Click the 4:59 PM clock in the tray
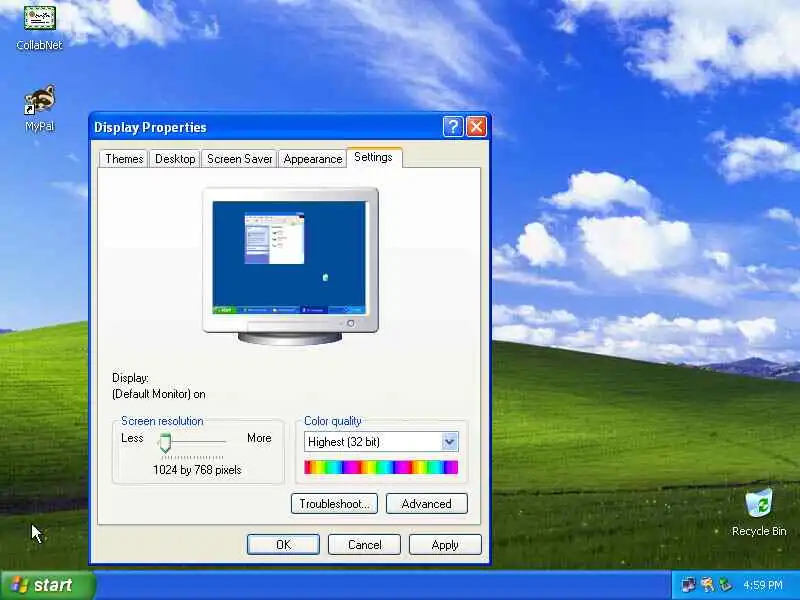This screenshot has height=600, width=800. [x=763, y=585]
